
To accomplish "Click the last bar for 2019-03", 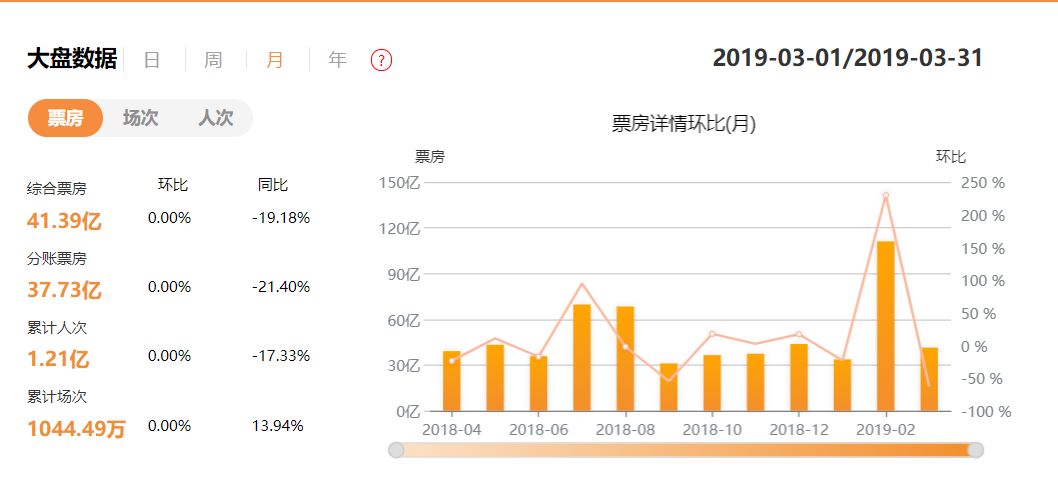I will (929, 379).
